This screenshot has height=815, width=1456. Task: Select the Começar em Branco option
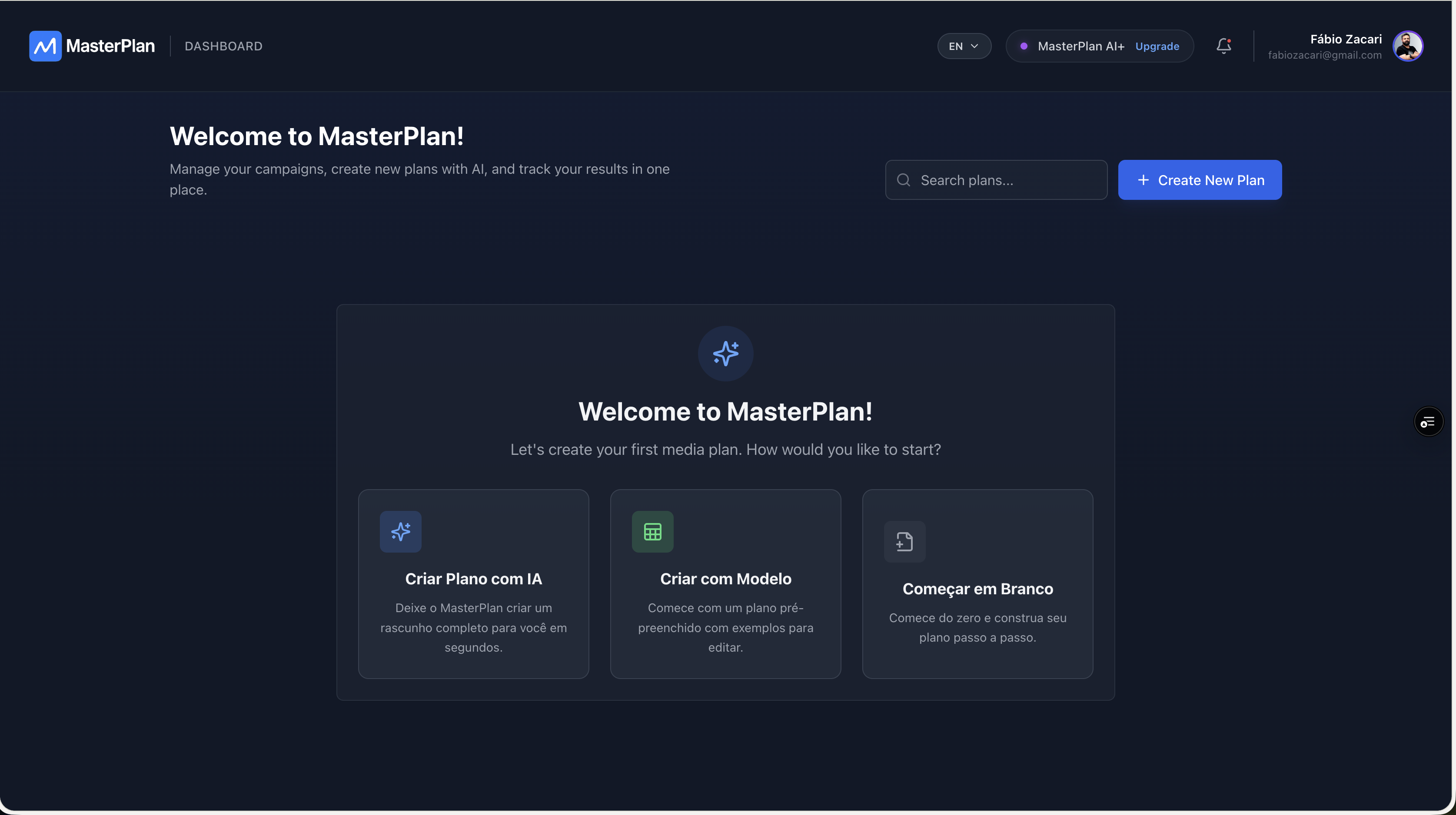(977, 583)
